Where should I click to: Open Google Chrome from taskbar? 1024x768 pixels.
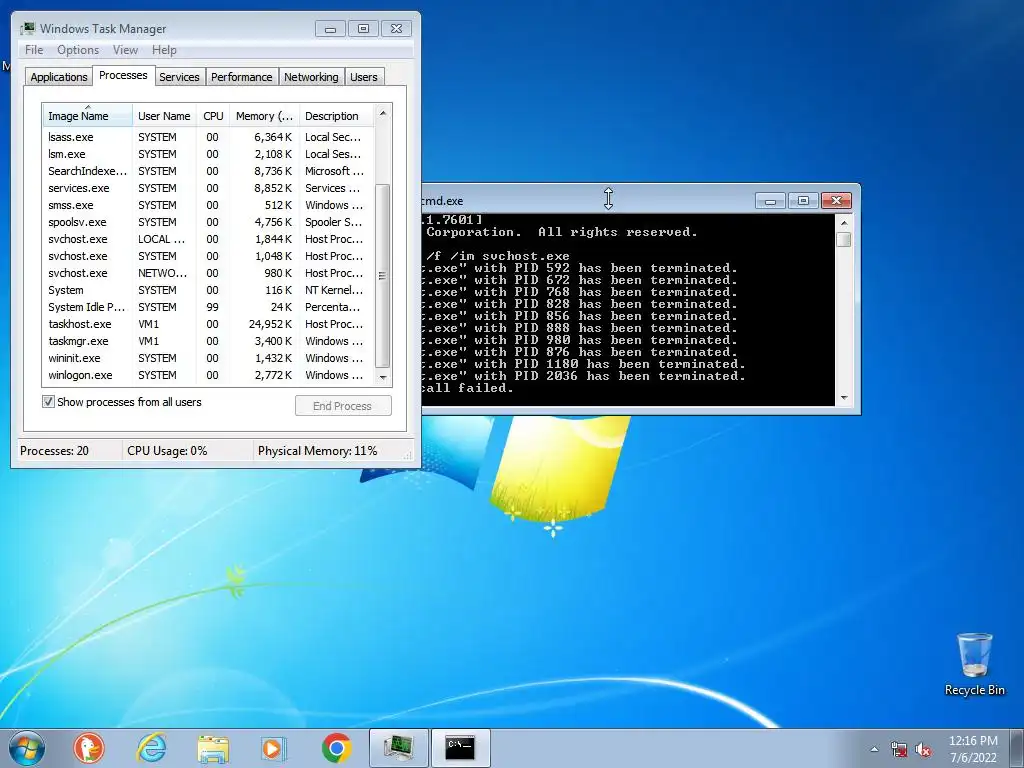pyautogui.click(x=336, y=748)
